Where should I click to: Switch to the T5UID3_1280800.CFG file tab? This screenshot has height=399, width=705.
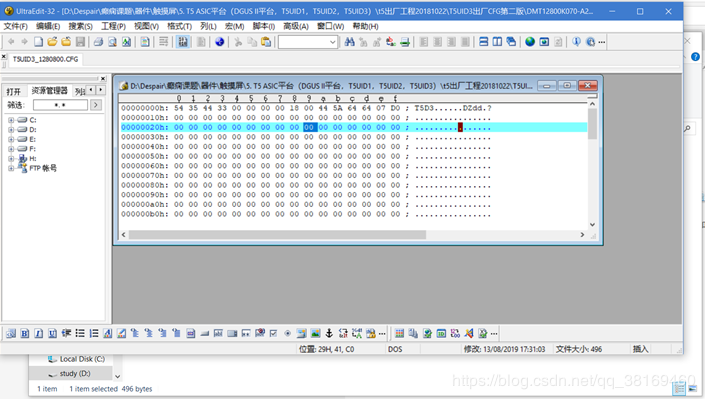[x=45, y=59]
